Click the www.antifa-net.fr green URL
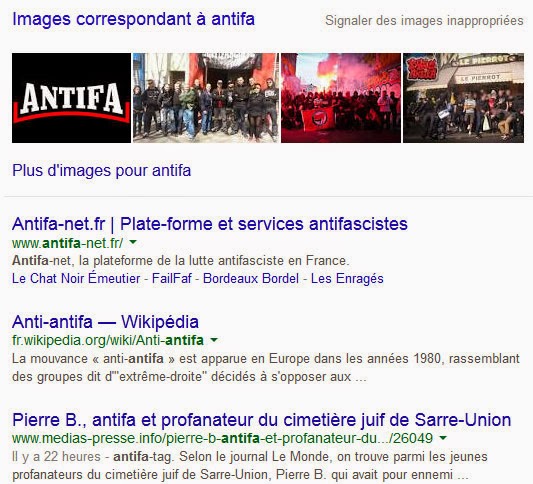The height and width of the screenshot is (484, 533). tap(67, 243)
